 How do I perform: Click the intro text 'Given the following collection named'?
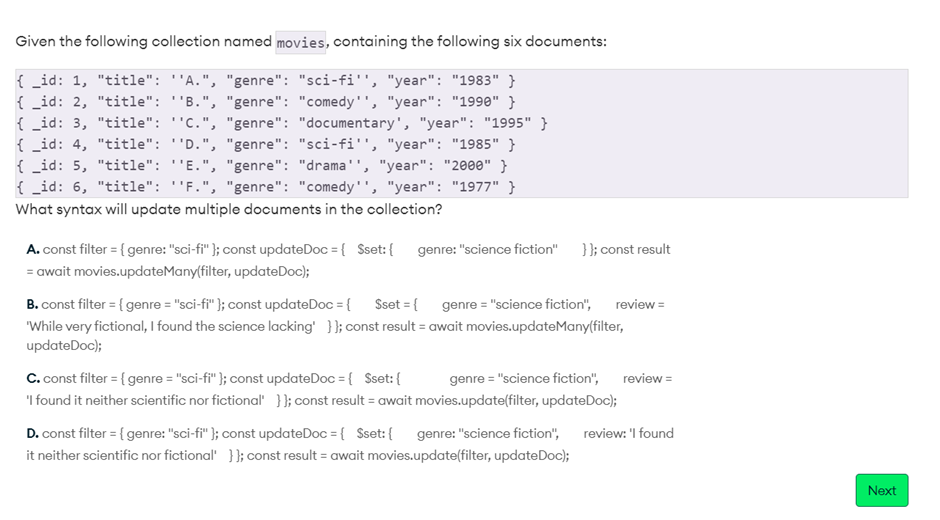tap(144, 42)
